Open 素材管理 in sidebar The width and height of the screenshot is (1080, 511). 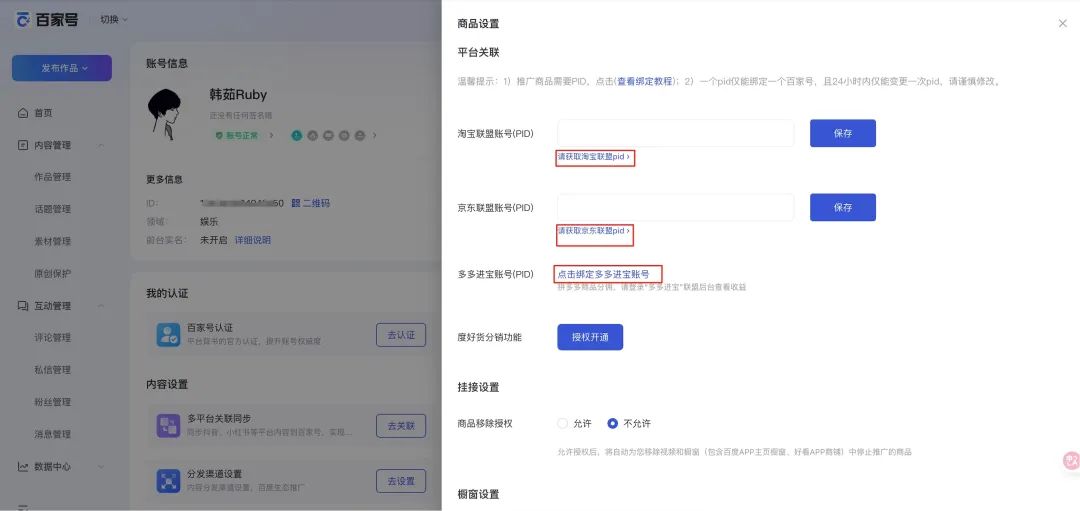[53, 242]
